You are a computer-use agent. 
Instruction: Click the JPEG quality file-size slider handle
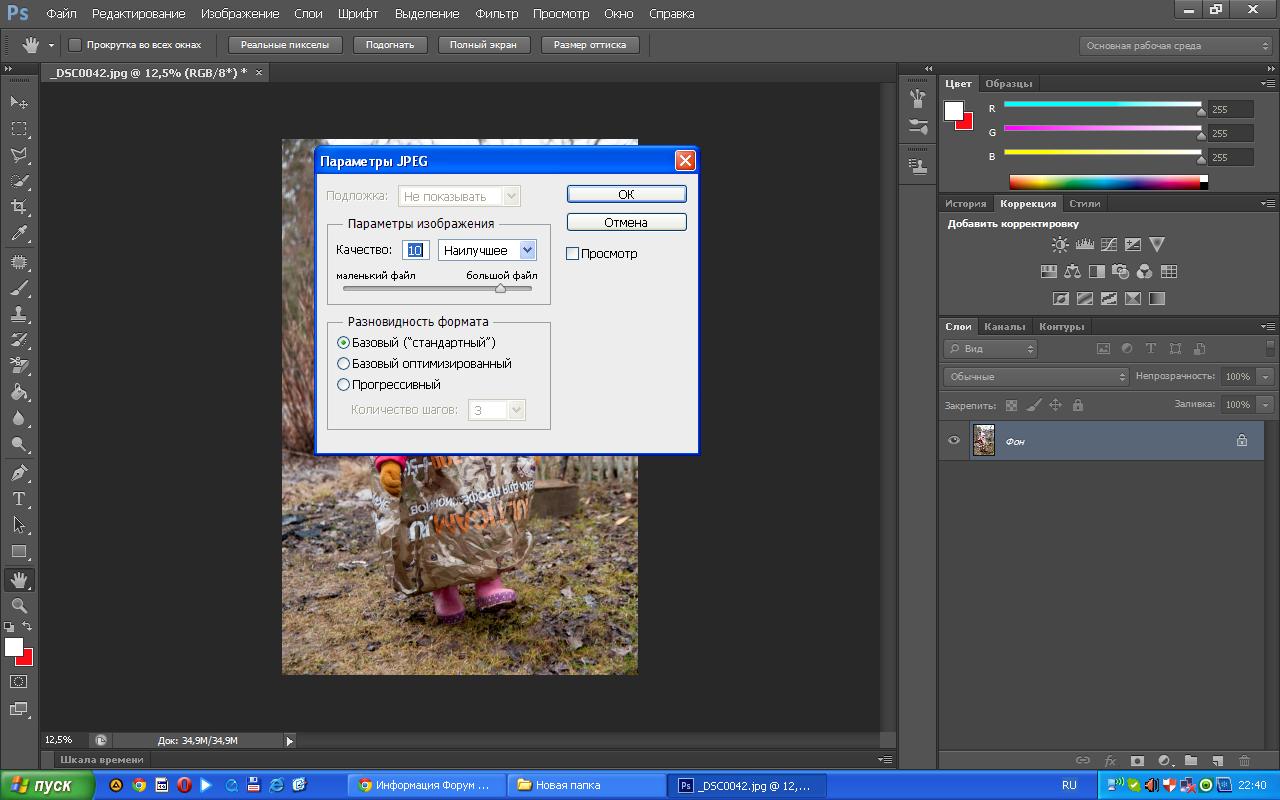pyautogui.click(x=500, y=288)
